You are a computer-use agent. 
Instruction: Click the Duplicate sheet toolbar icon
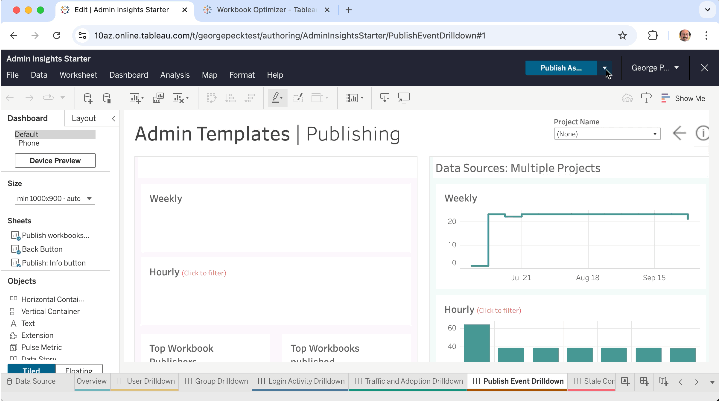pos(158,98)
